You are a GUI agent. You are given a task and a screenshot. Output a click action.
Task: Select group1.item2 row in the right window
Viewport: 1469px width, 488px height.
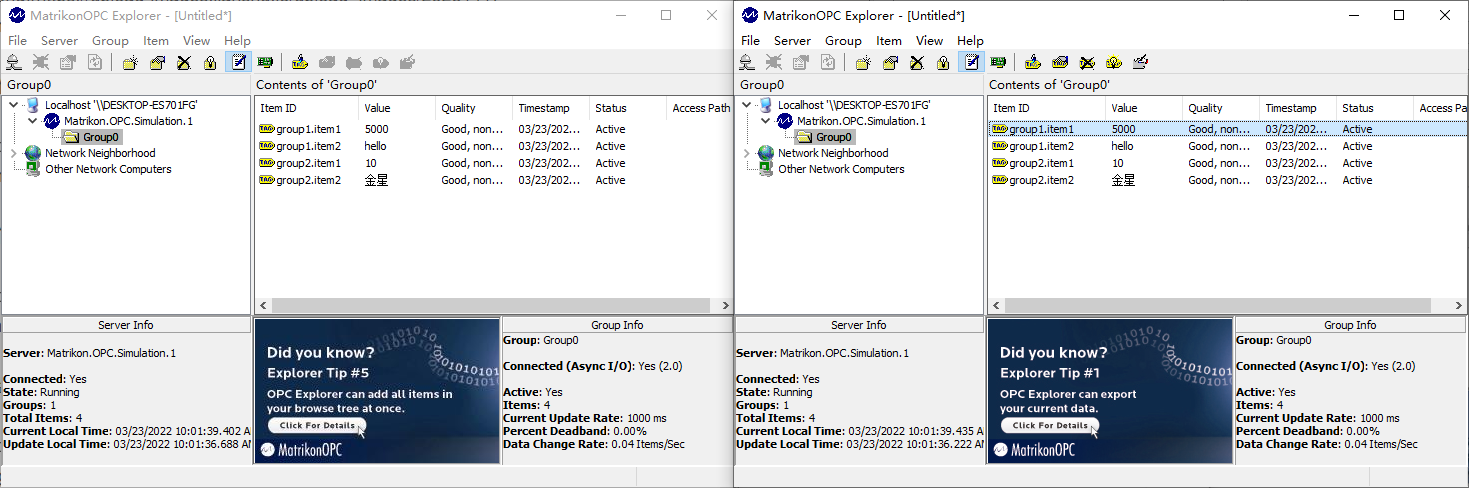(x=1227, y=146)
